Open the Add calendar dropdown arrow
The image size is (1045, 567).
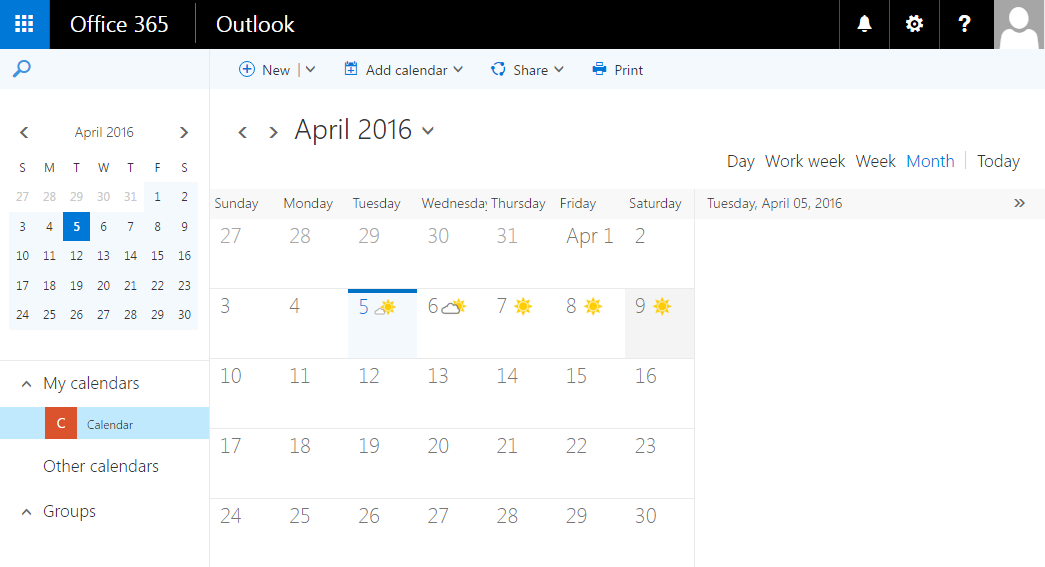[458, 69]
